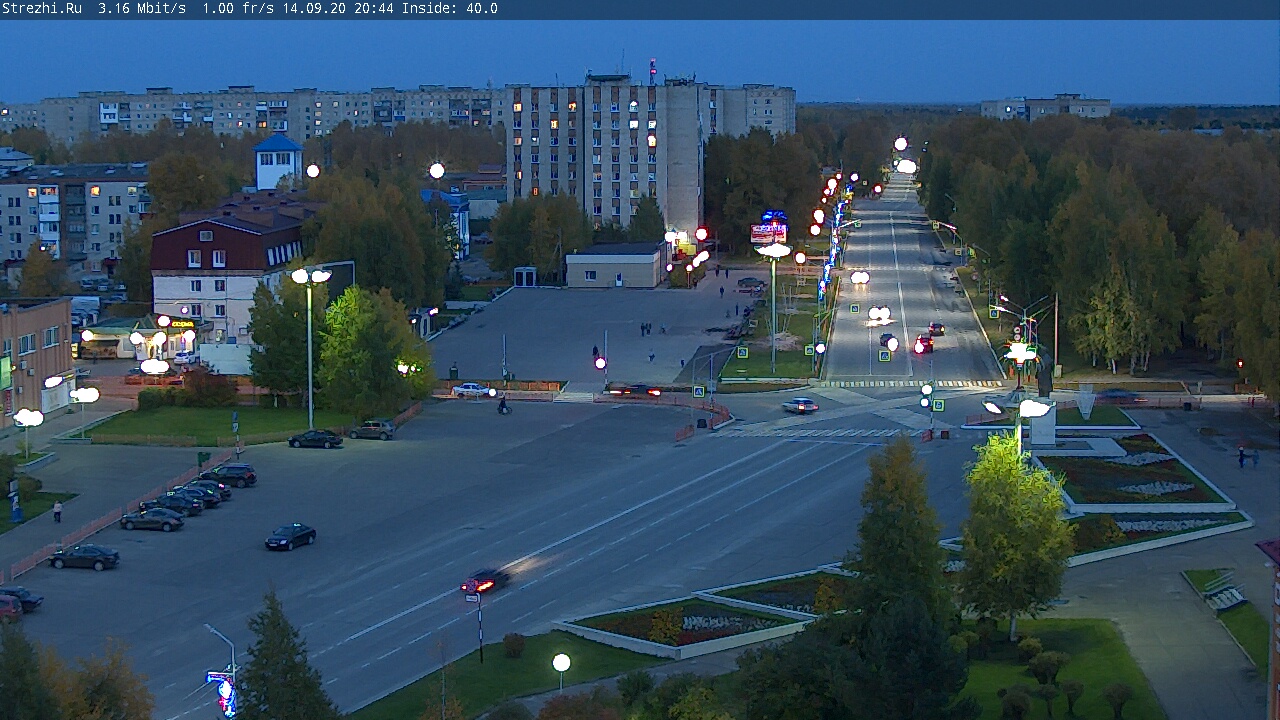Viewport: 1280px width, 720px height.
Task: Click the "Inside: 40.0" temperature readout
Action: pyautogui.click(x=450, y=9)
